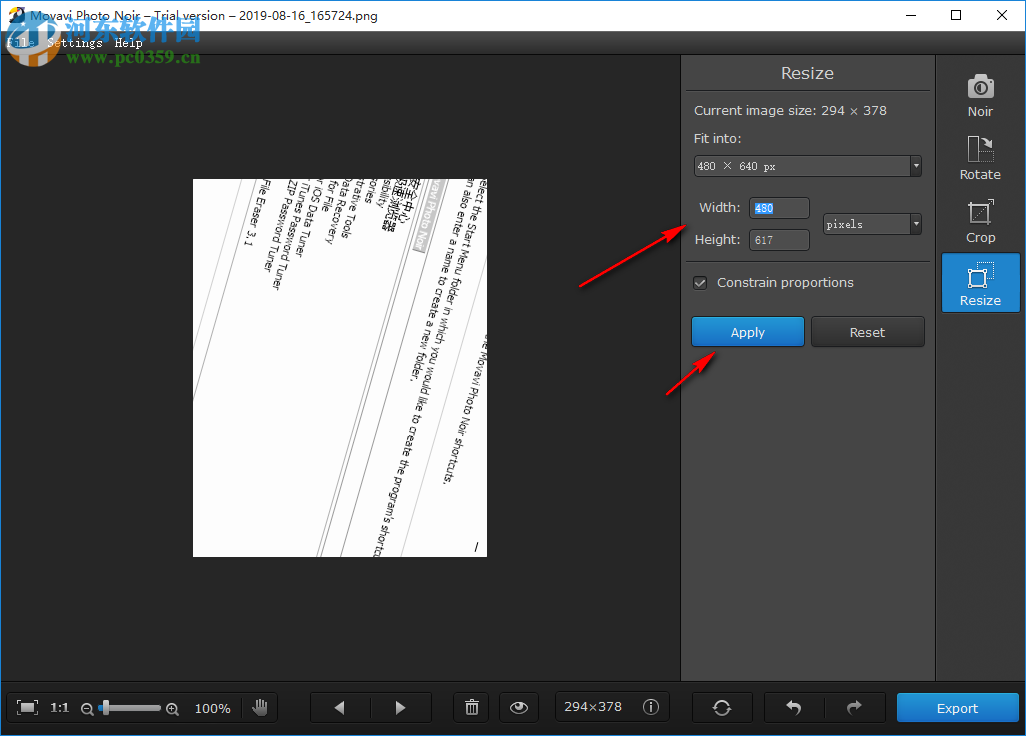
Task: Select the Rotate tool
Action: coord(979,158)
